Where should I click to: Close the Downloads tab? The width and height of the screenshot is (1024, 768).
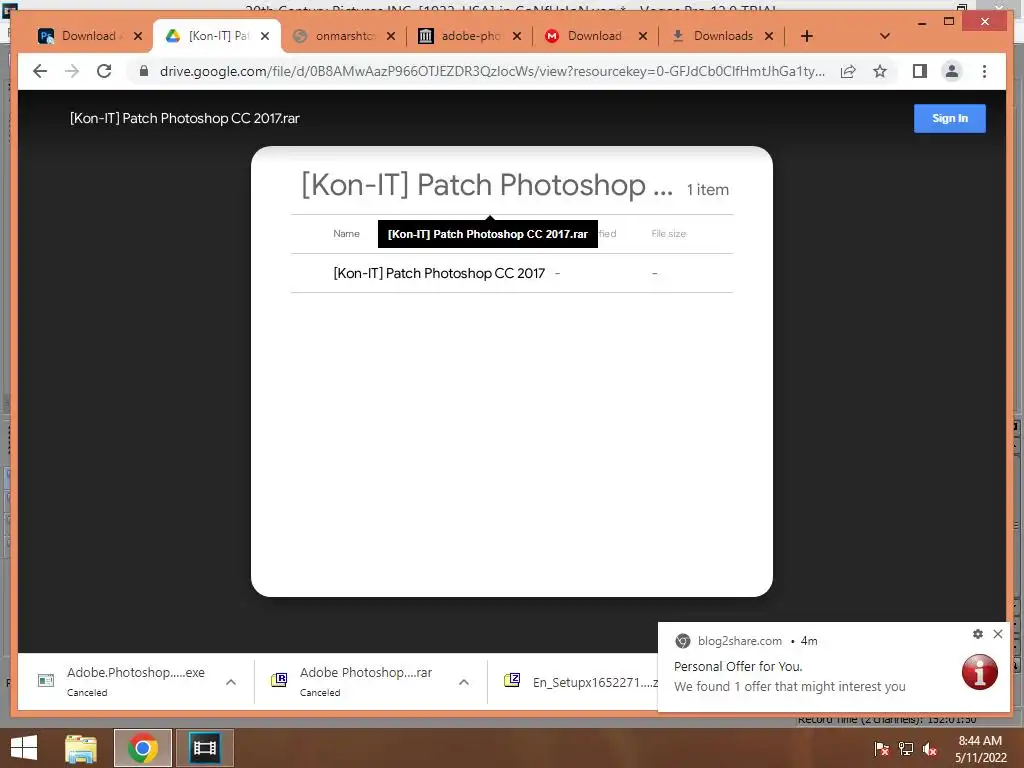(x=769, y=36)
